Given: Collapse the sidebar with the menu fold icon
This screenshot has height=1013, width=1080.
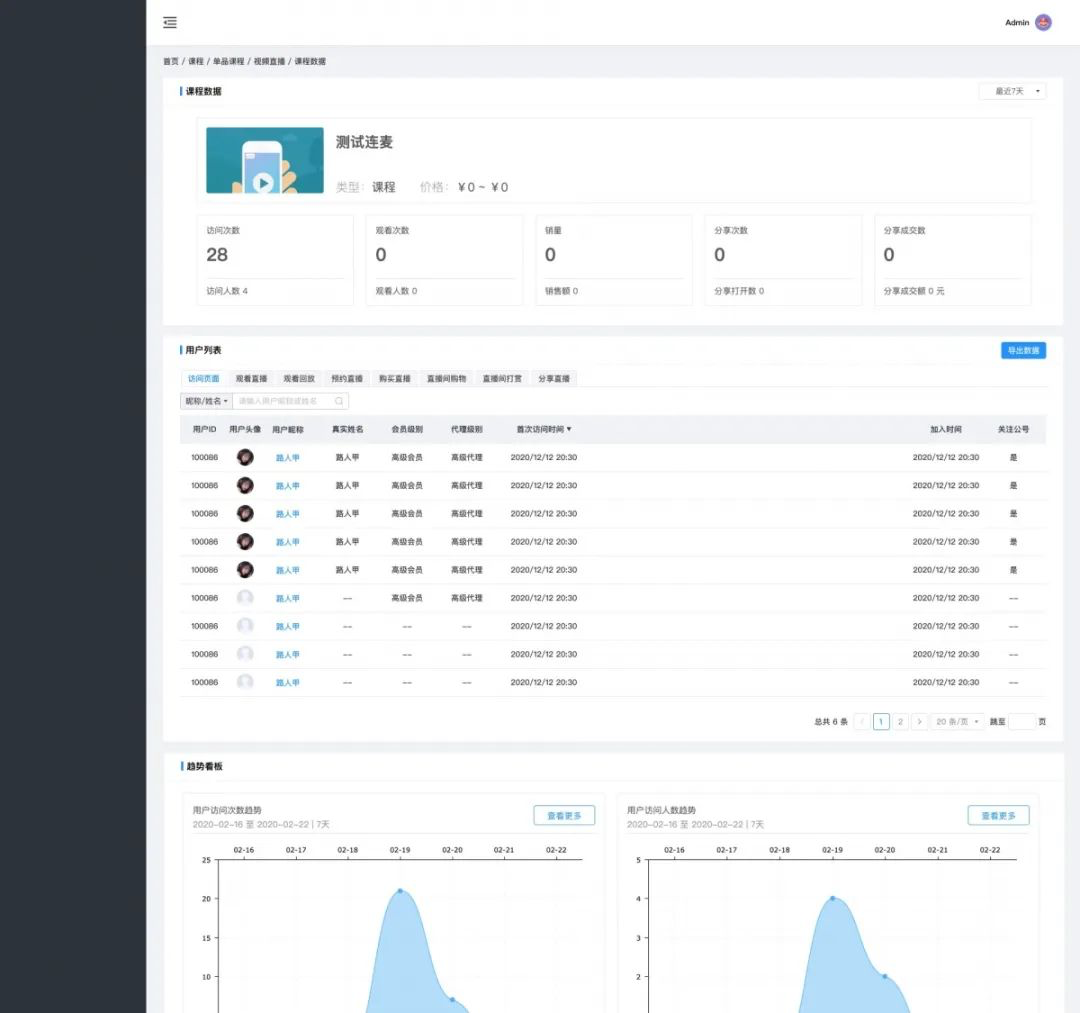Looking at the screenshot, I should click(x=170, y=23).
